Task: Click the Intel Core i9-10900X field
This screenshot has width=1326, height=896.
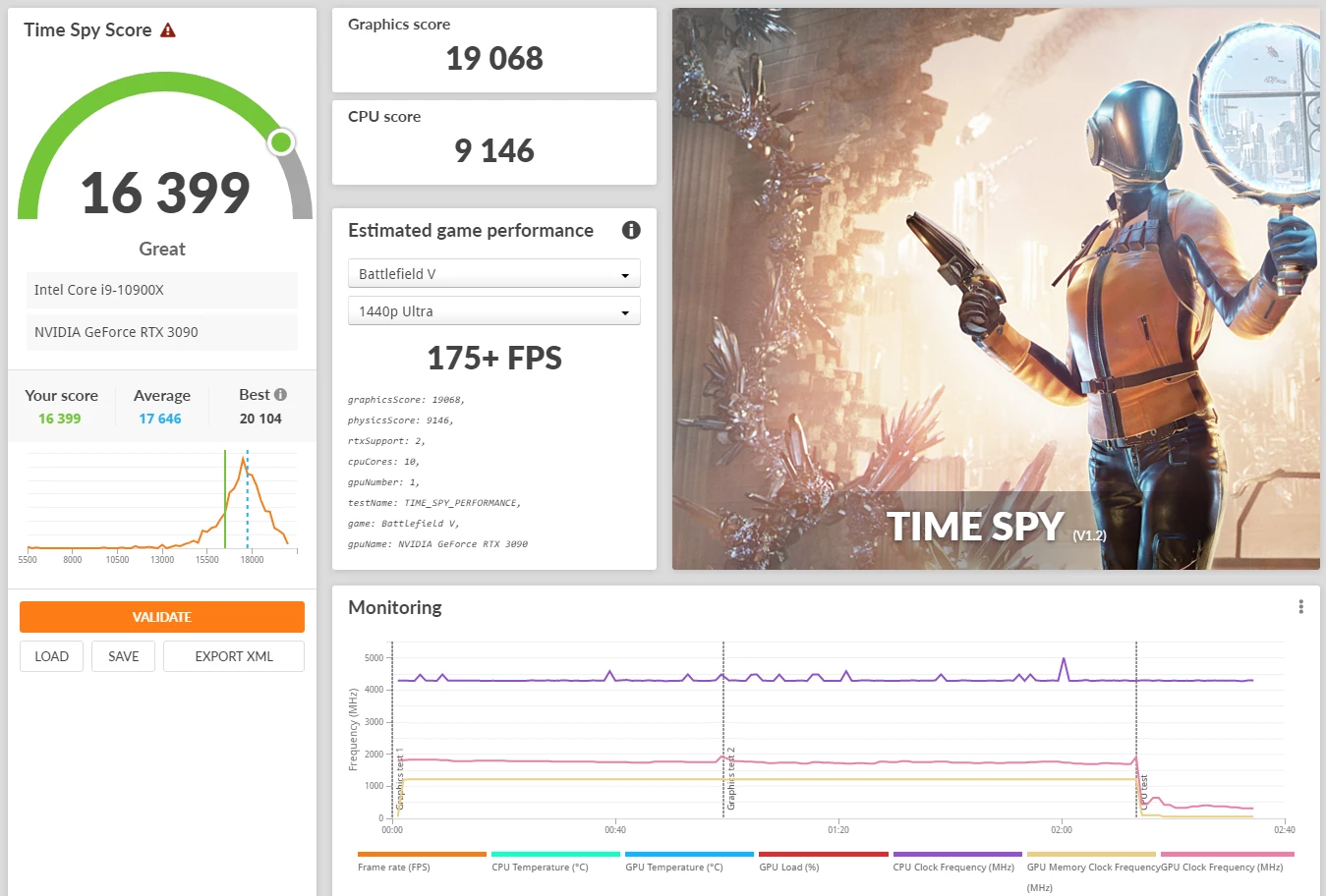Action: (x=162, y=290)
